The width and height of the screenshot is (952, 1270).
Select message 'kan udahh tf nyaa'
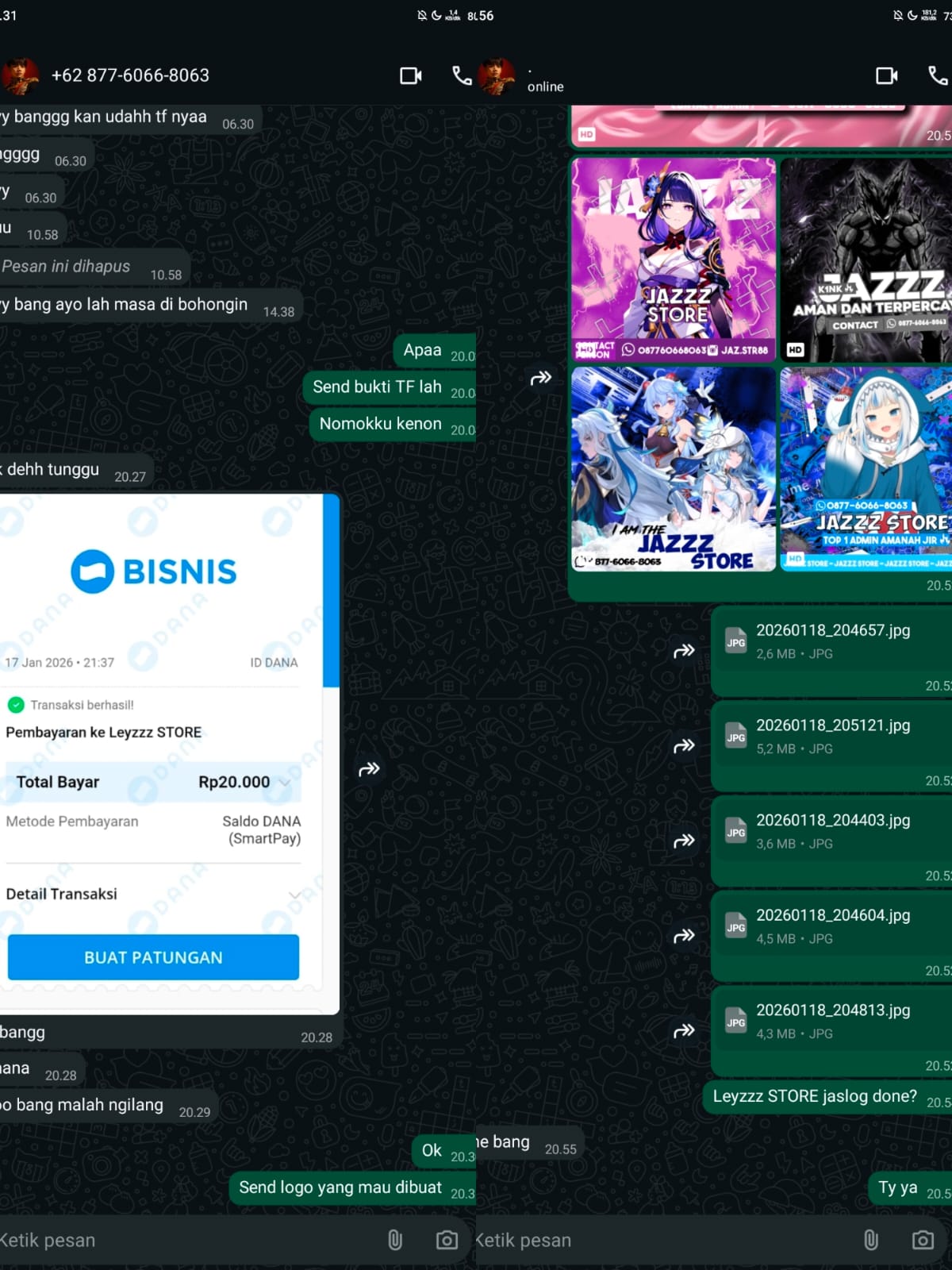pos(130,117)
